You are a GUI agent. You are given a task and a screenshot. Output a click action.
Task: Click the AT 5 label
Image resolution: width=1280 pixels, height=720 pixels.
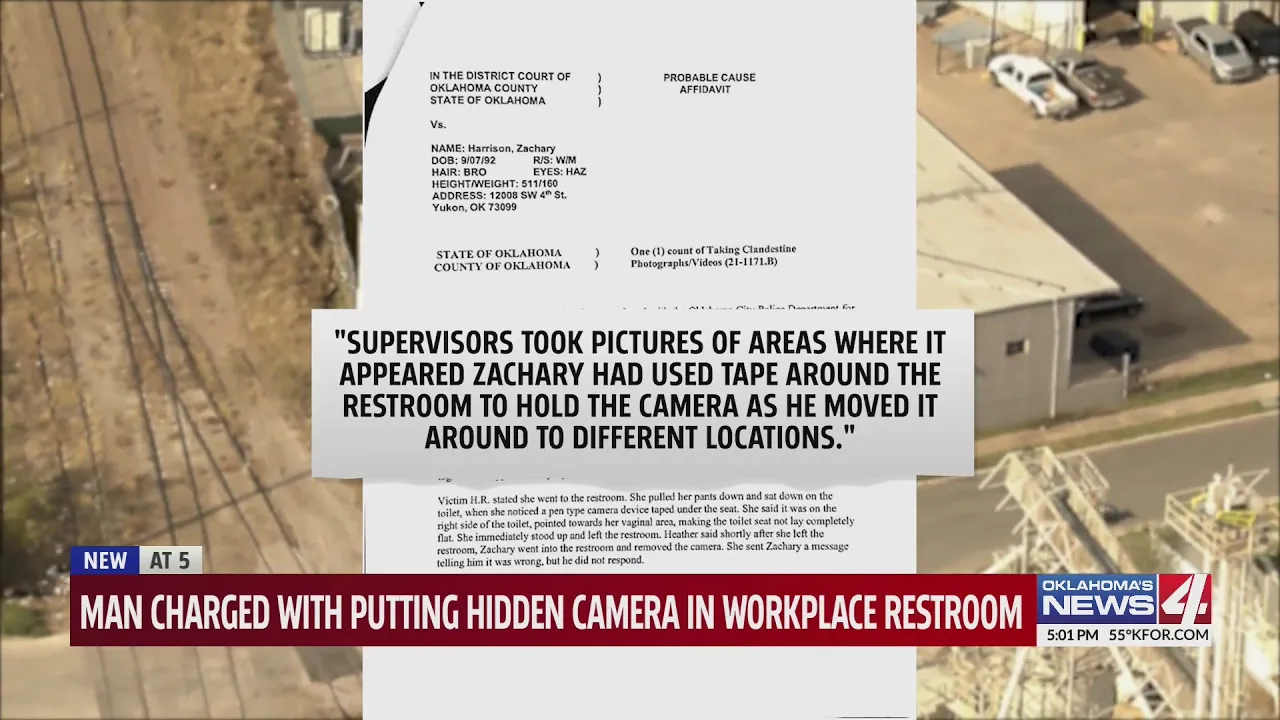pyautogui.click(x=170, y=561)
